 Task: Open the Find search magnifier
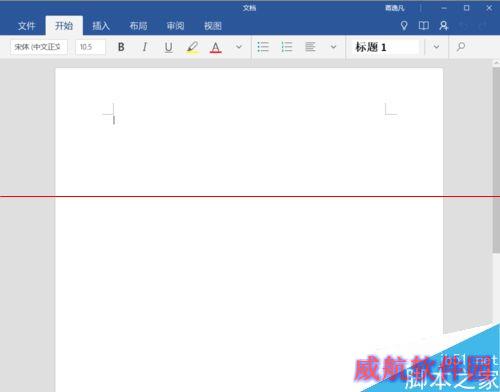pyautogui.click(x=461, y=47)
